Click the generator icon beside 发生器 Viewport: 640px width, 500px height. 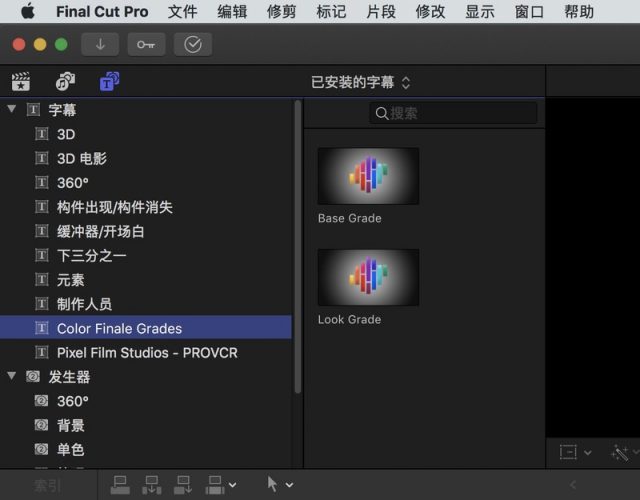33,376
